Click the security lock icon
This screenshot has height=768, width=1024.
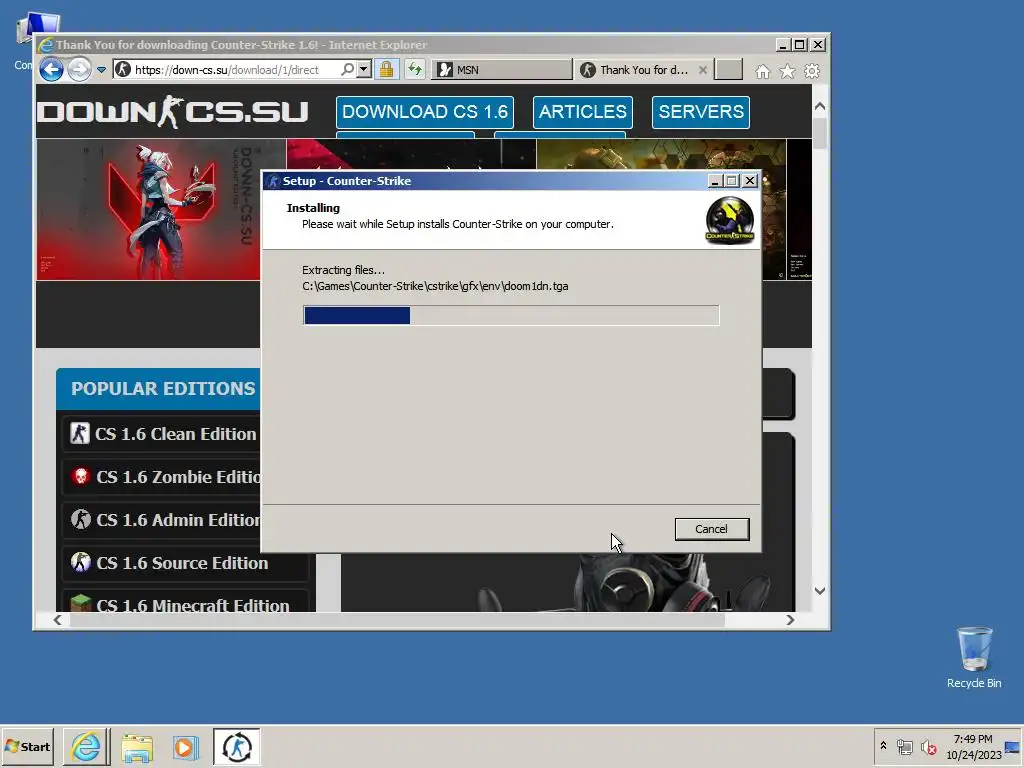387,69
